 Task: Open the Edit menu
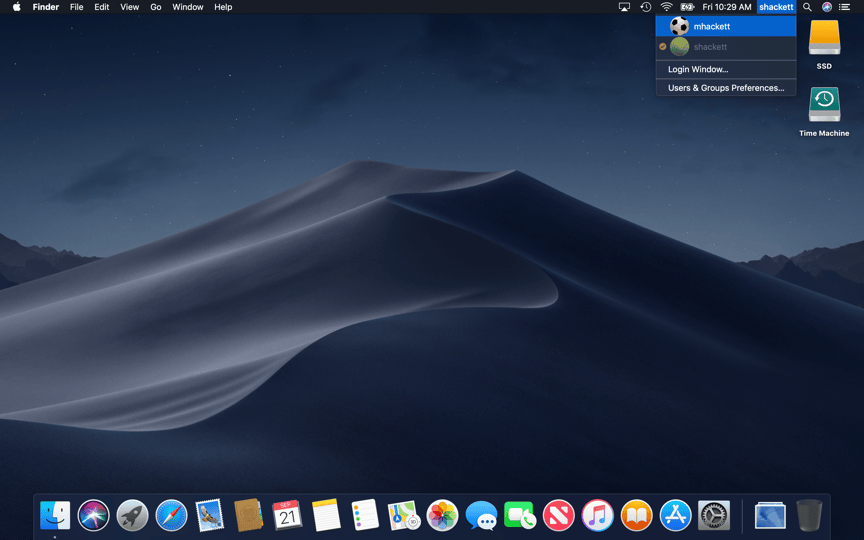pyautogui.click(x=101, y=7)
